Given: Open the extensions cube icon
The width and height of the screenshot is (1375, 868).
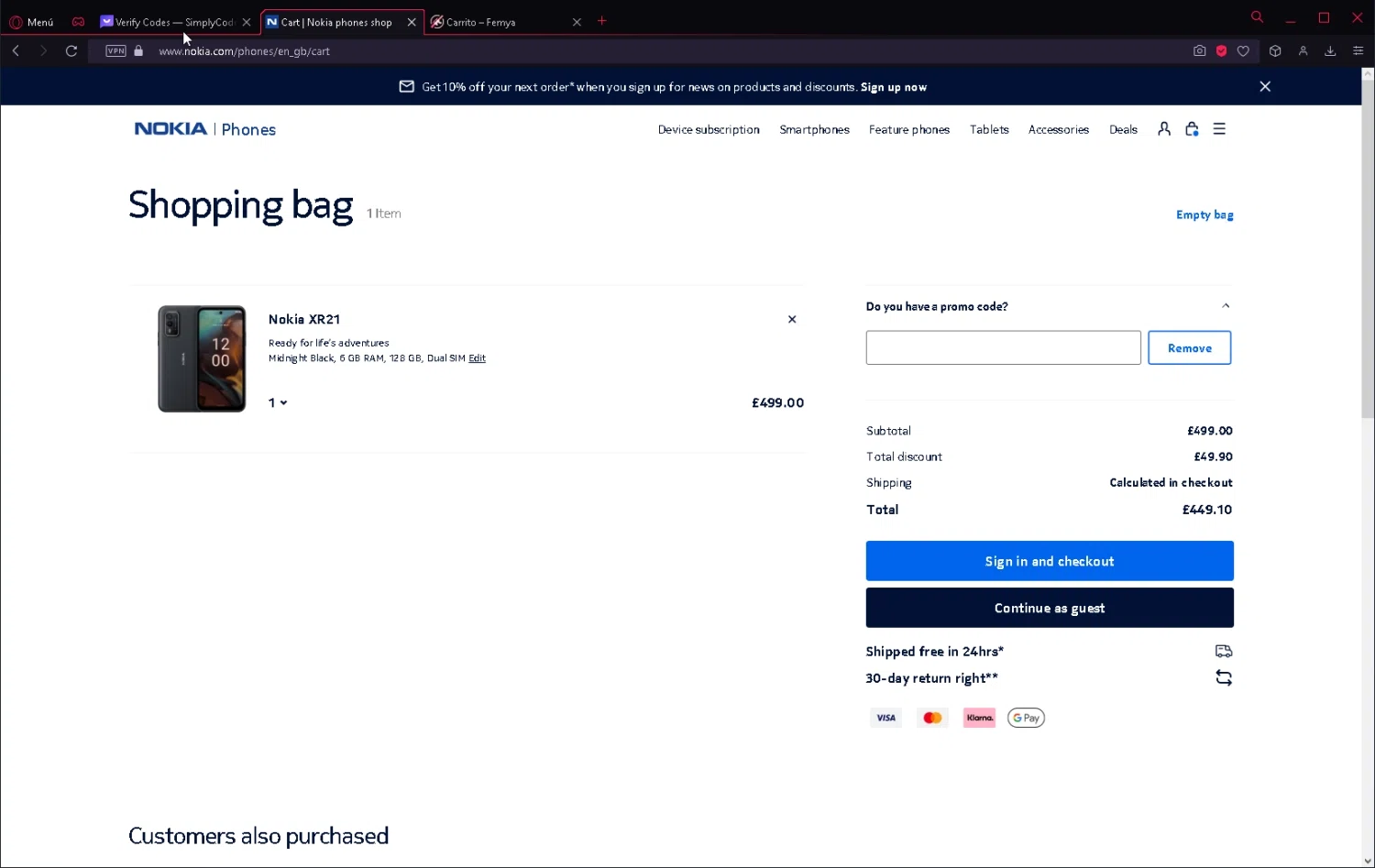Looking at the screenshot, I should 1275,51.
